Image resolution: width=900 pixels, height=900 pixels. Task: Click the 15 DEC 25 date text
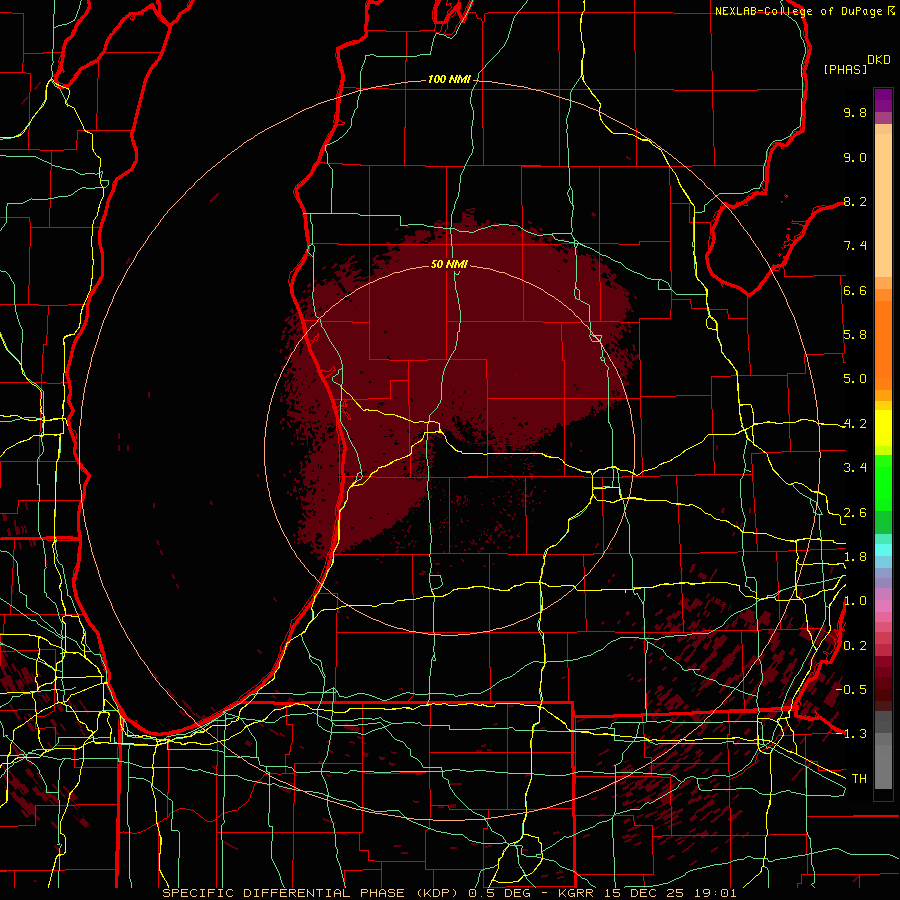645,893
